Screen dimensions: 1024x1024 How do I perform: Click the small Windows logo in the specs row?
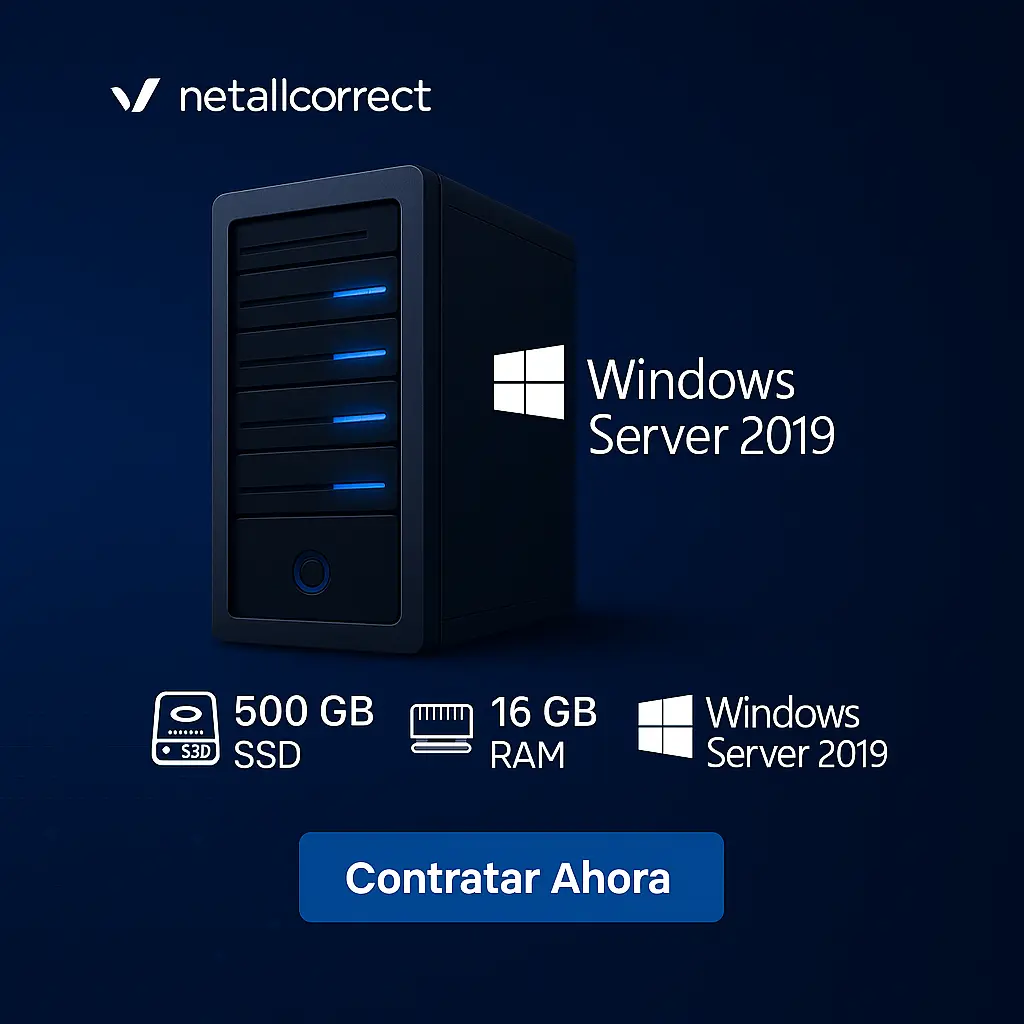(665, 726)
